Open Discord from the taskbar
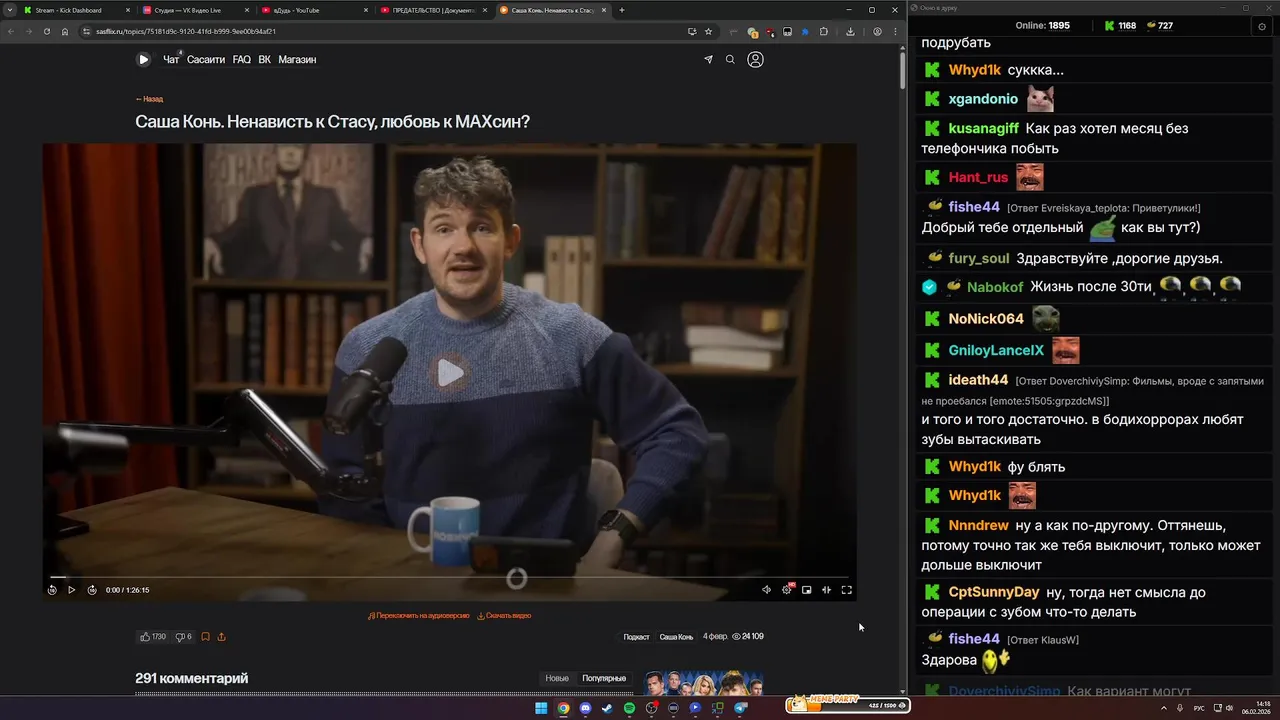This screenshot has width=1280, height=720. pos(585,708)
